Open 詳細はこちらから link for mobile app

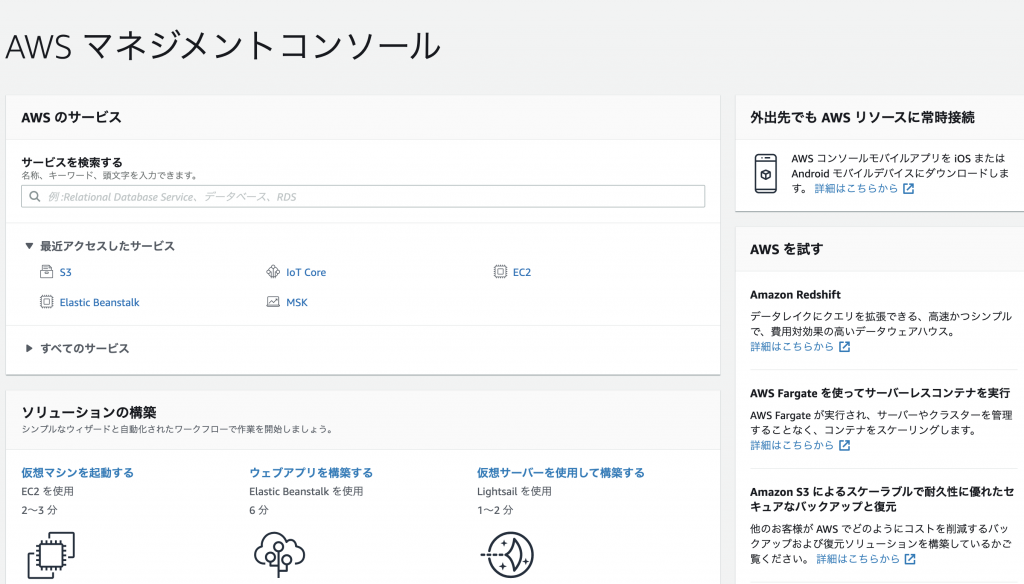(x=856, y=189)
